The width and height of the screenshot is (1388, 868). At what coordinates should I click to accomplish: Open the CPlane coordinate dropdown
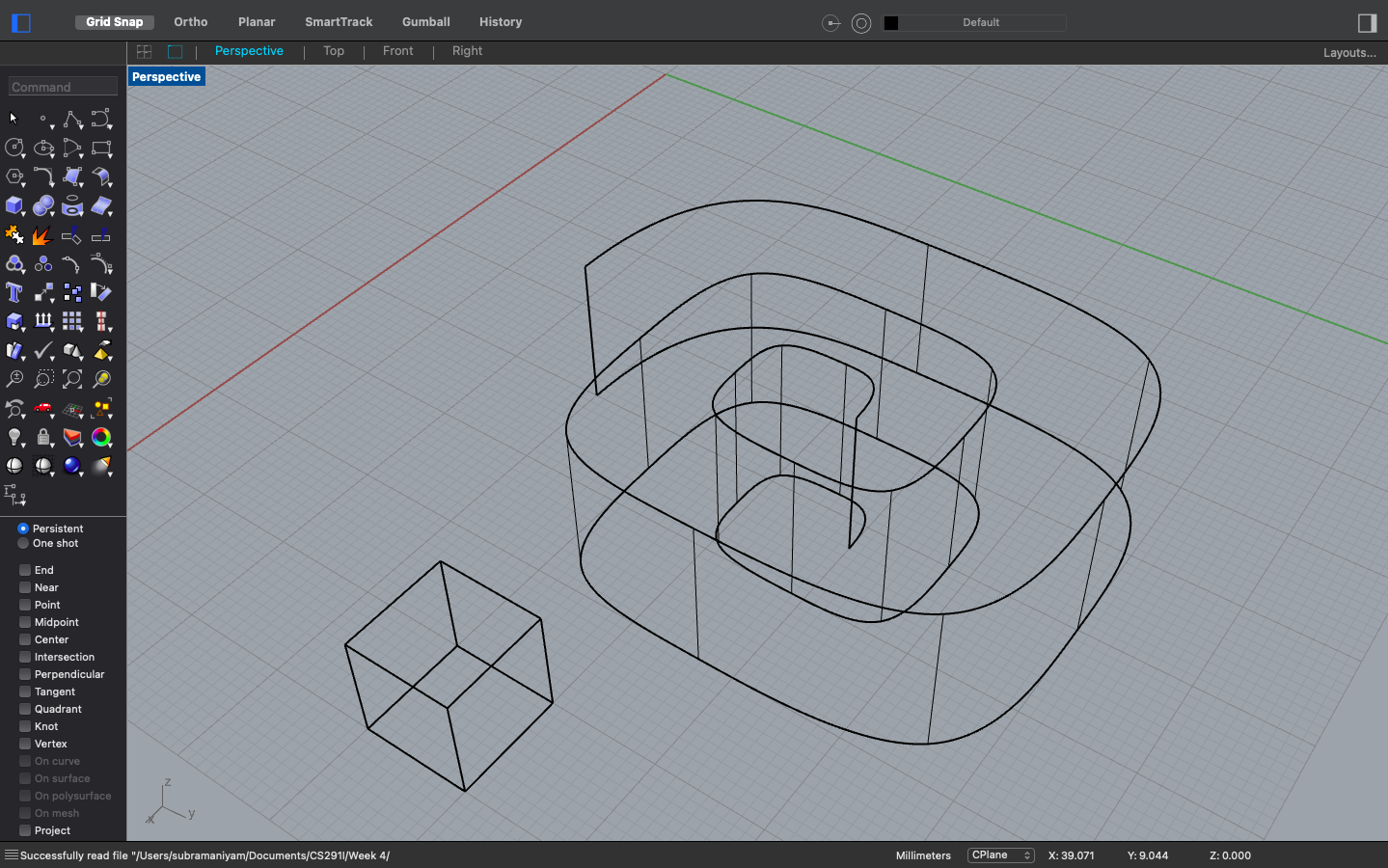tap(1000, 854)
